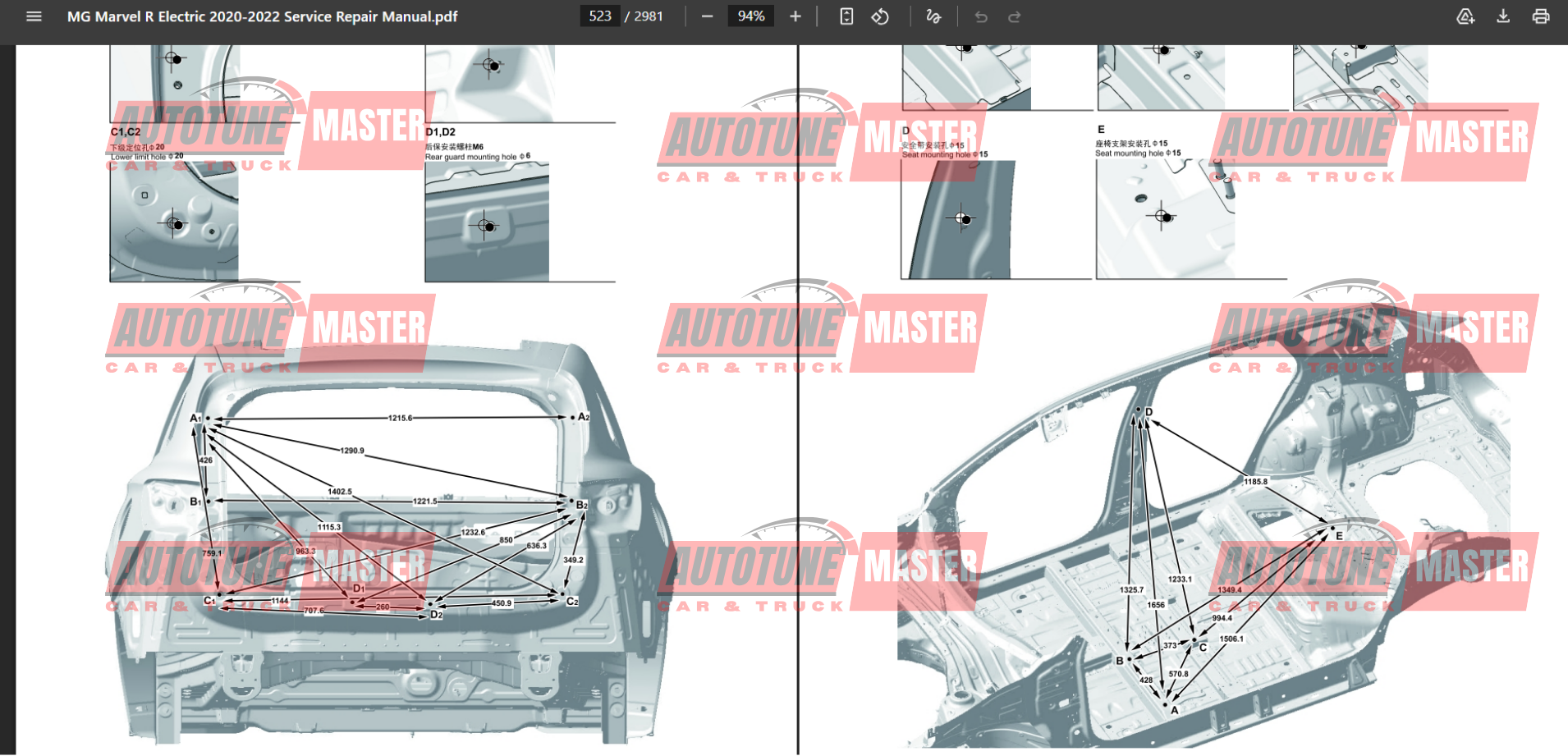Activate the draw annotation tool
Screen dimensions: 1568x756
click(933, 16)
